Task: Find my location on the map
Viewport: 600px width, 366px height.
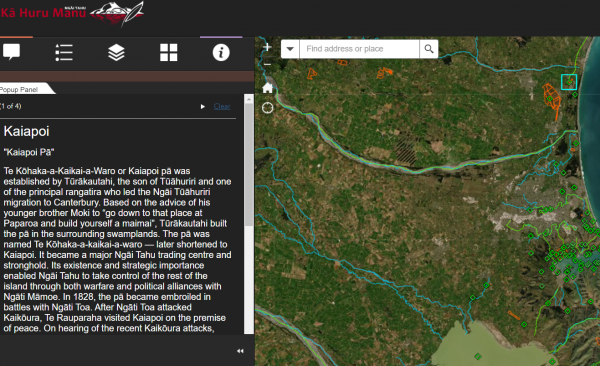Action: (x=267, y=108)
